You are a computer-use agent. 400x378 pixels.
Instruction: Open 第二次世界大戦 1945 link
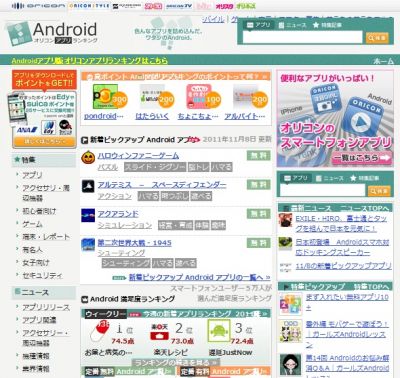[x=134, y=243]
